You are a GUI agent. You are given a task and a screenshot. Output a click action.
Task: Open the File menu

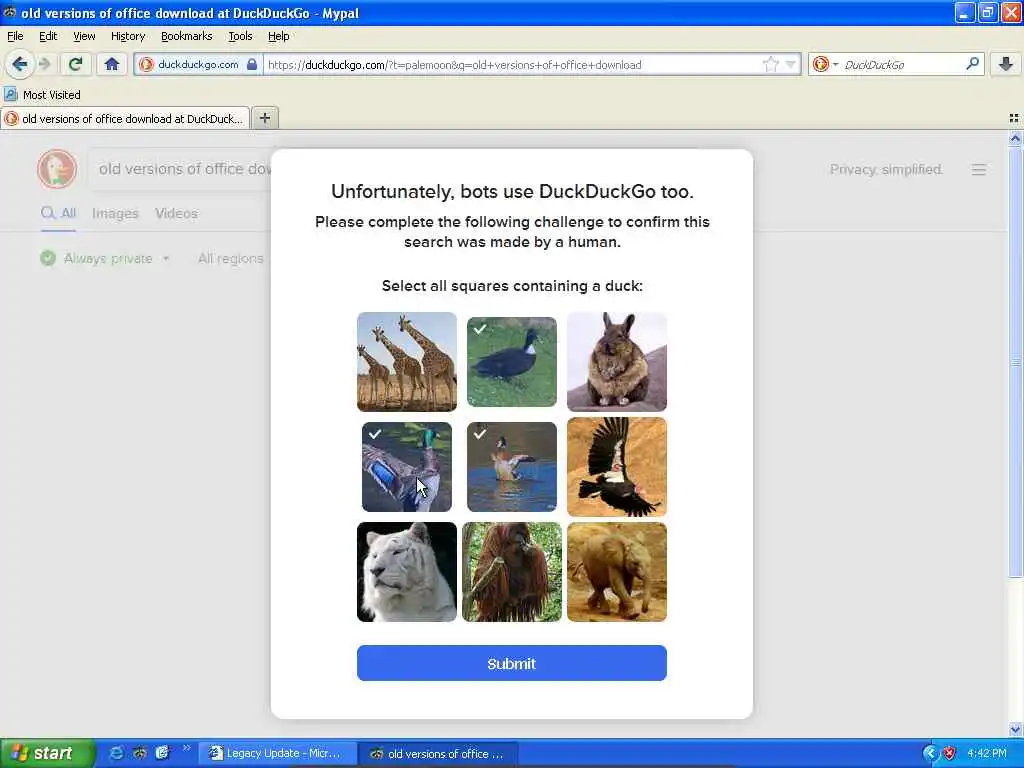[x=15, y=36]
